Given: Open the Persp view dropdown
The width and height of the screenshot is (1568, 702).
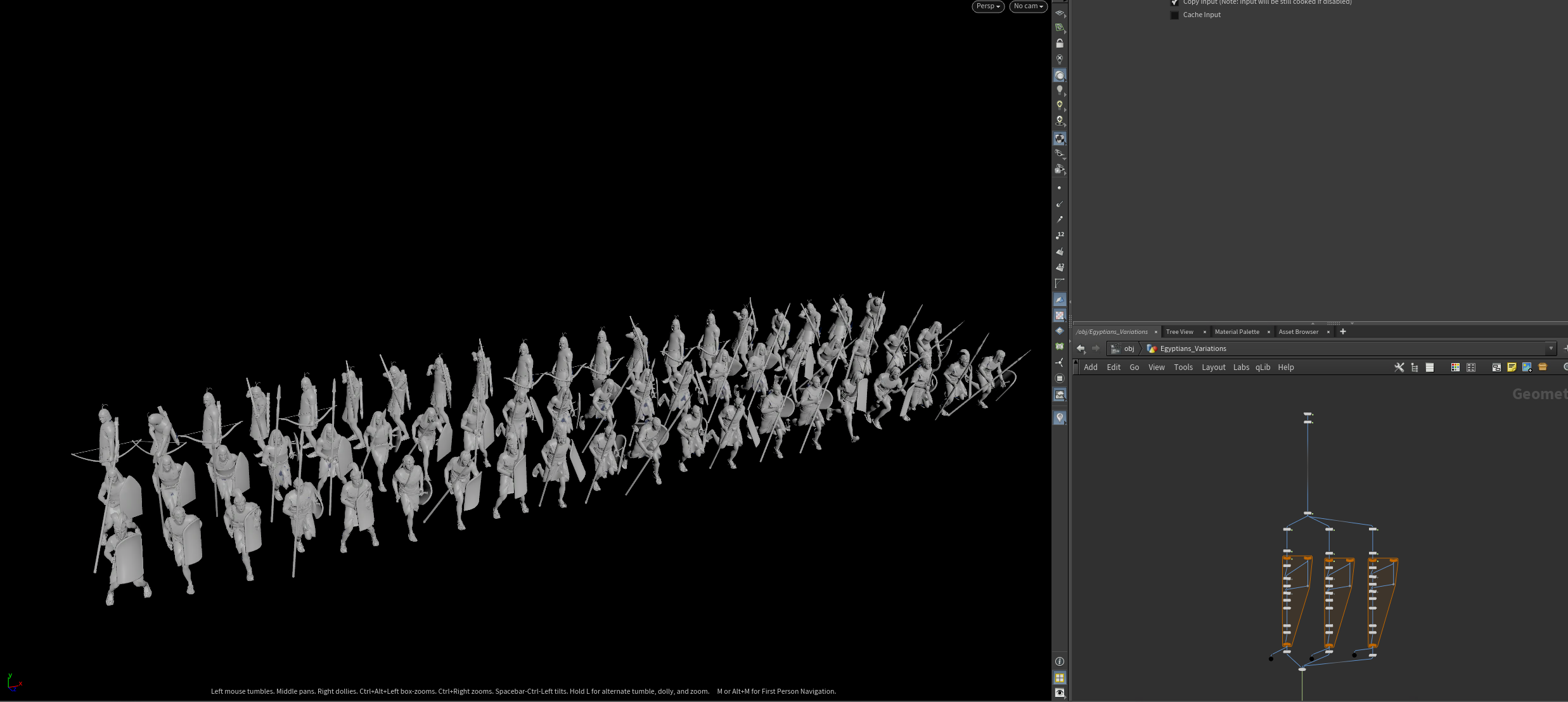Looking at the screenshot, I should [987, 6].
